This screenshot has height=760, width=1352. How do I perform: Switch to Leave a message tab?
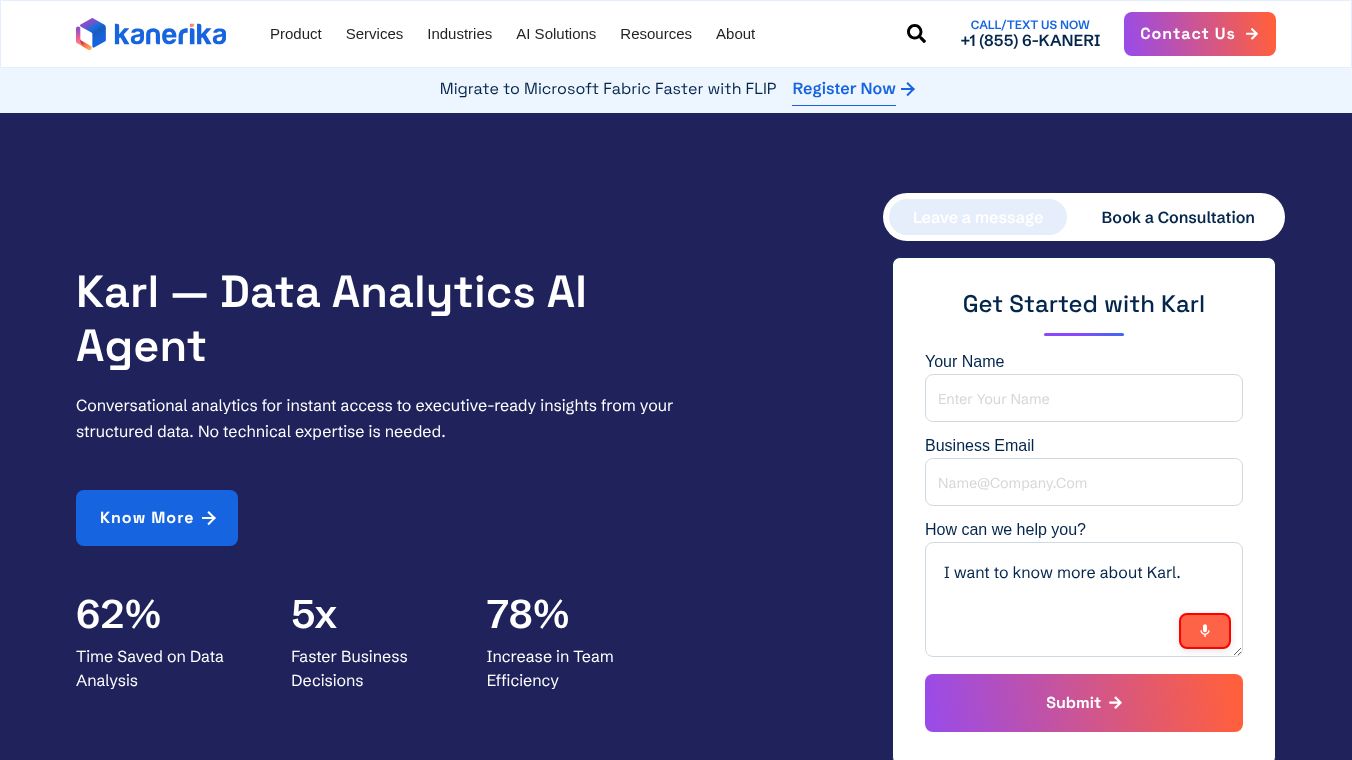click(x=978, y=217)
